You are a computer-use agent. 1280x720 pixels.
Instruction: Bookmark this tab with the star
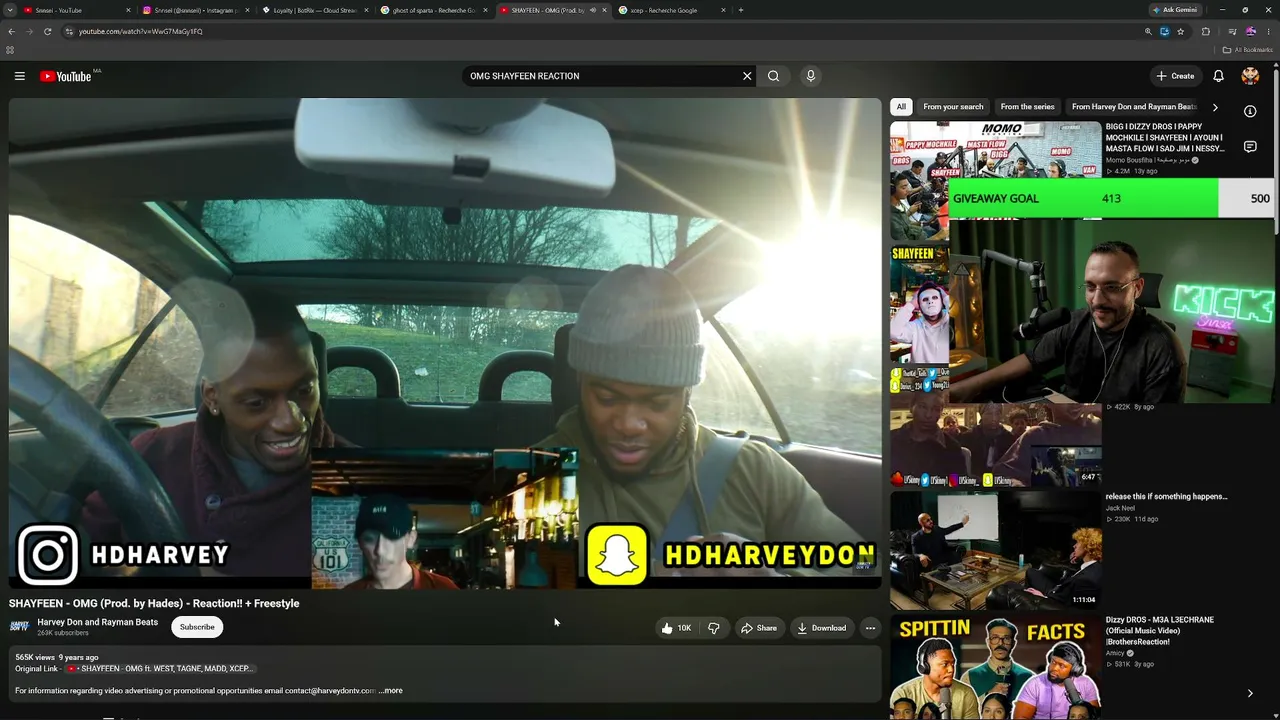1181,31
